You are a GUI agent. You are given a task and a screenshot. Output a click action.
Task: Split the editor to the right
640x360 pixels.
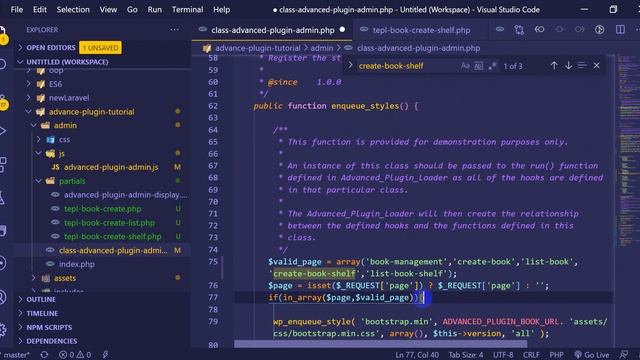coord(620,30)
